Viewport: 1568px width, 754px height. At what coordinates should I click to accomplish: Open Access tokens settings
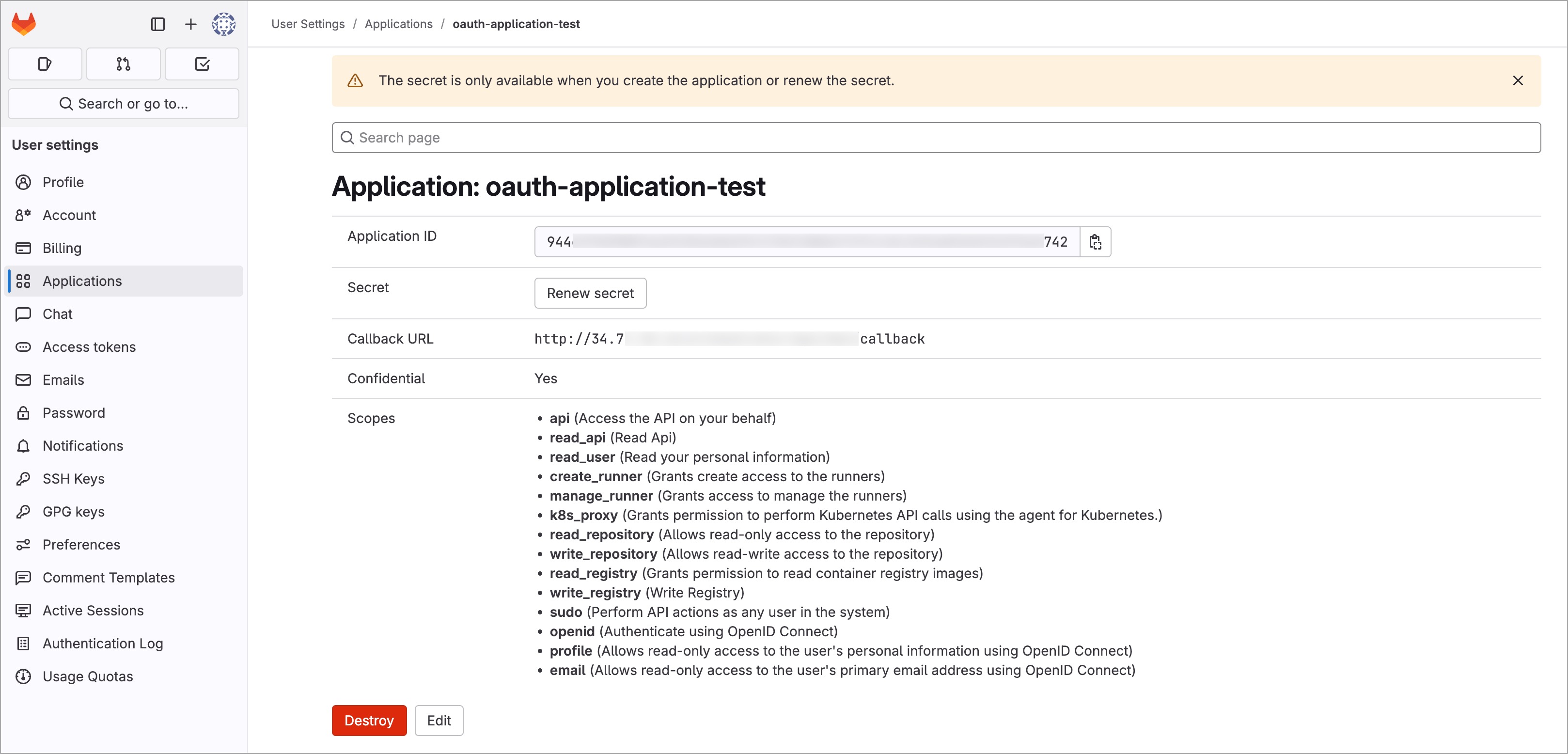tap(89, 347)
